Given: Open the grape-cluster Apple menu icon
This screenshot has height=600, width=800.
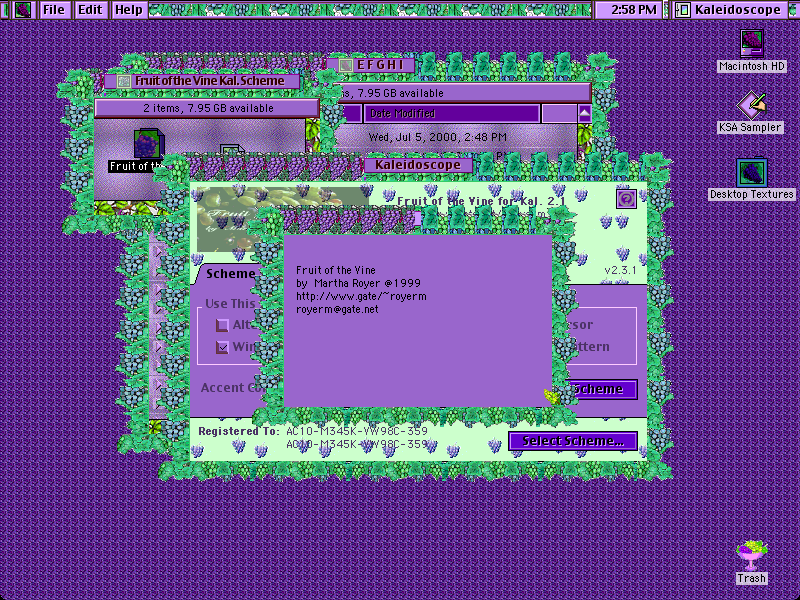Looking at the screenshot, I should click(23, 10).
